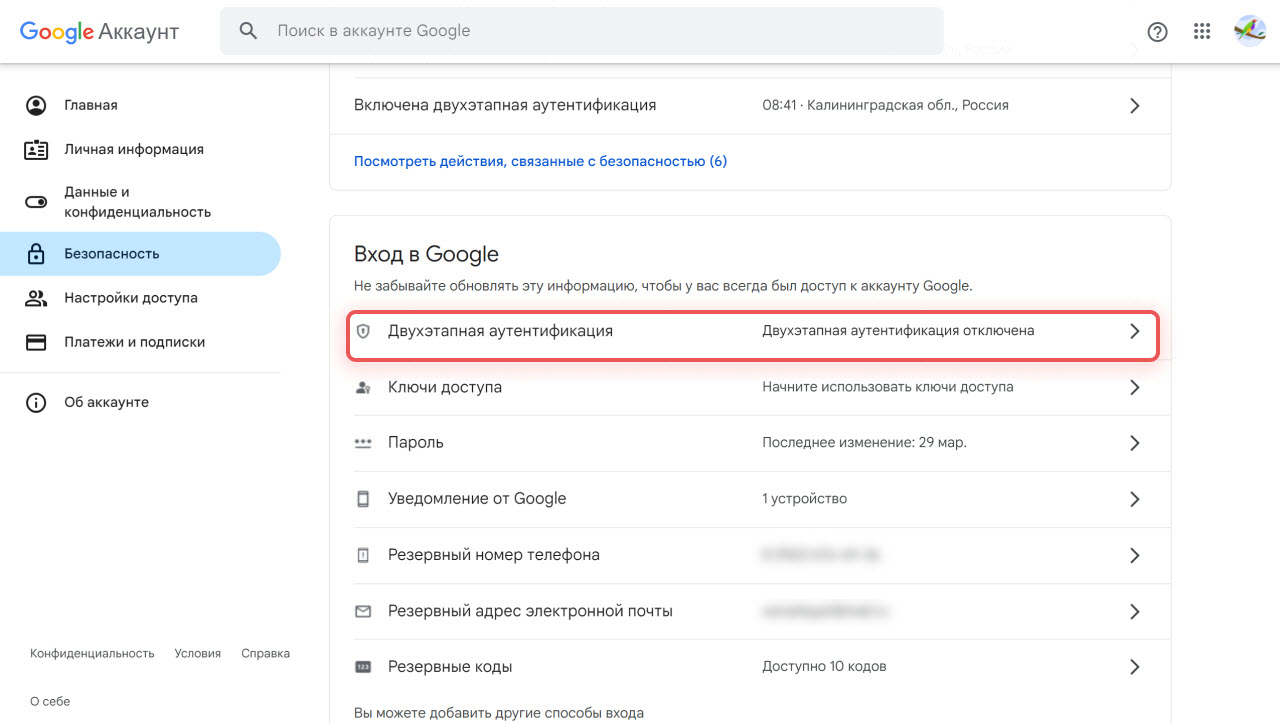This screenshot has width=1280, height=724.
Task: Click the Об аккаунте info icon
Action: (x=36, y=402)
